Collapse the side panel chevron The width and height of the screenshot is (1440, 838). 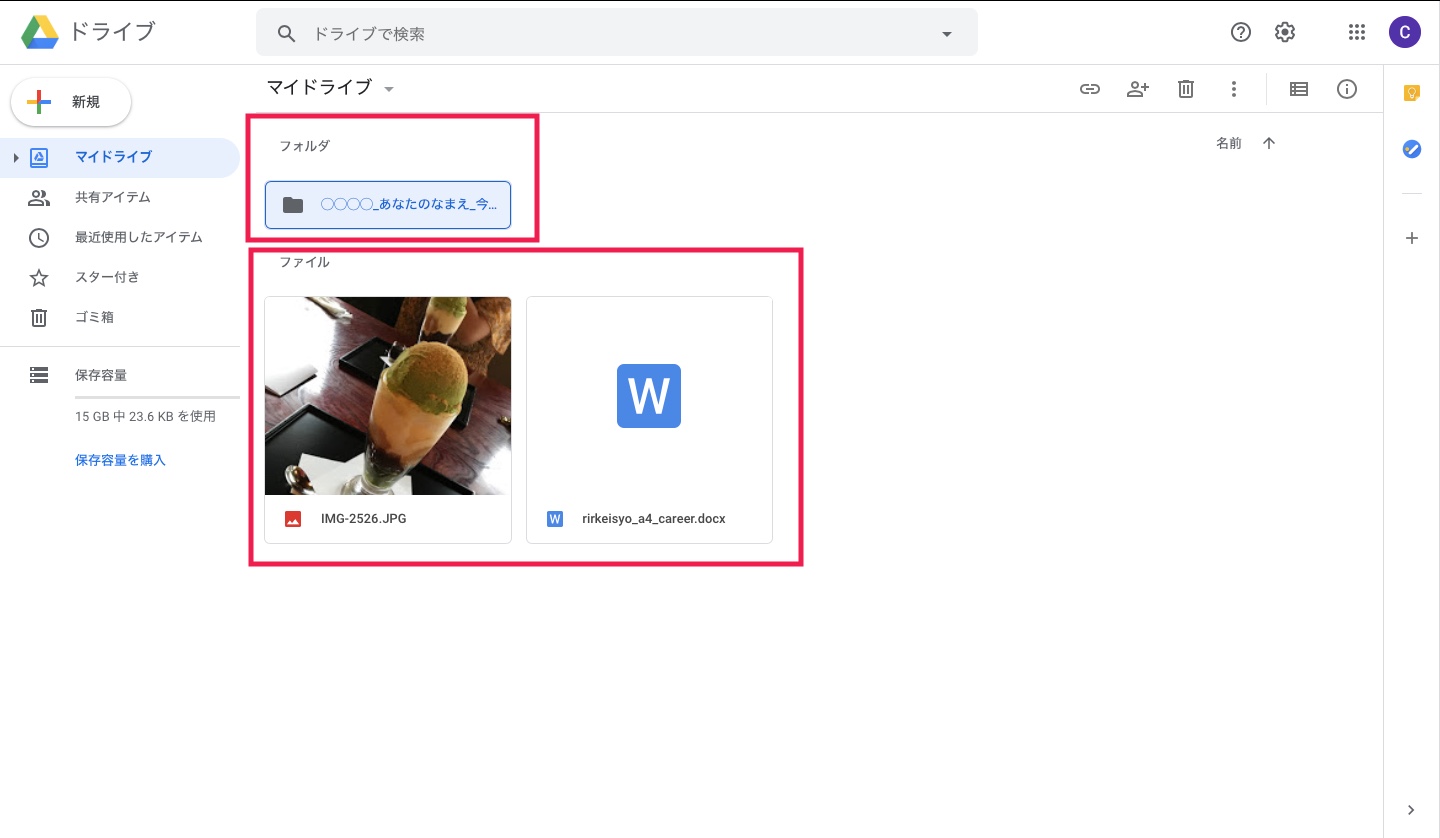point(1412,810)
